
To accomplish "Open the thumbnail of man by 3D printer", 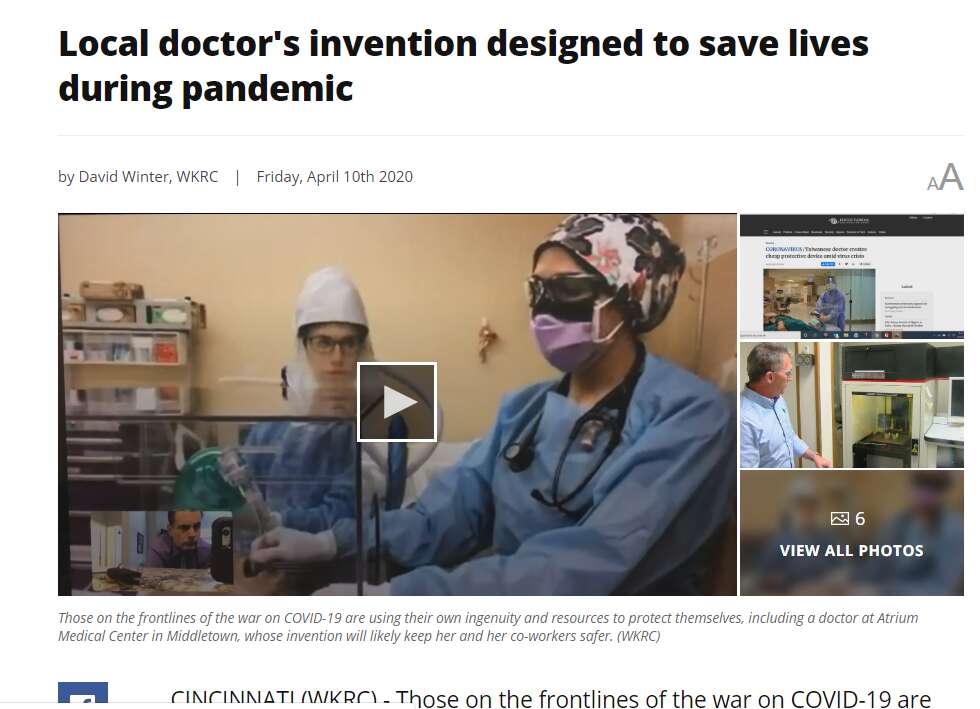I will coord(851,405).
